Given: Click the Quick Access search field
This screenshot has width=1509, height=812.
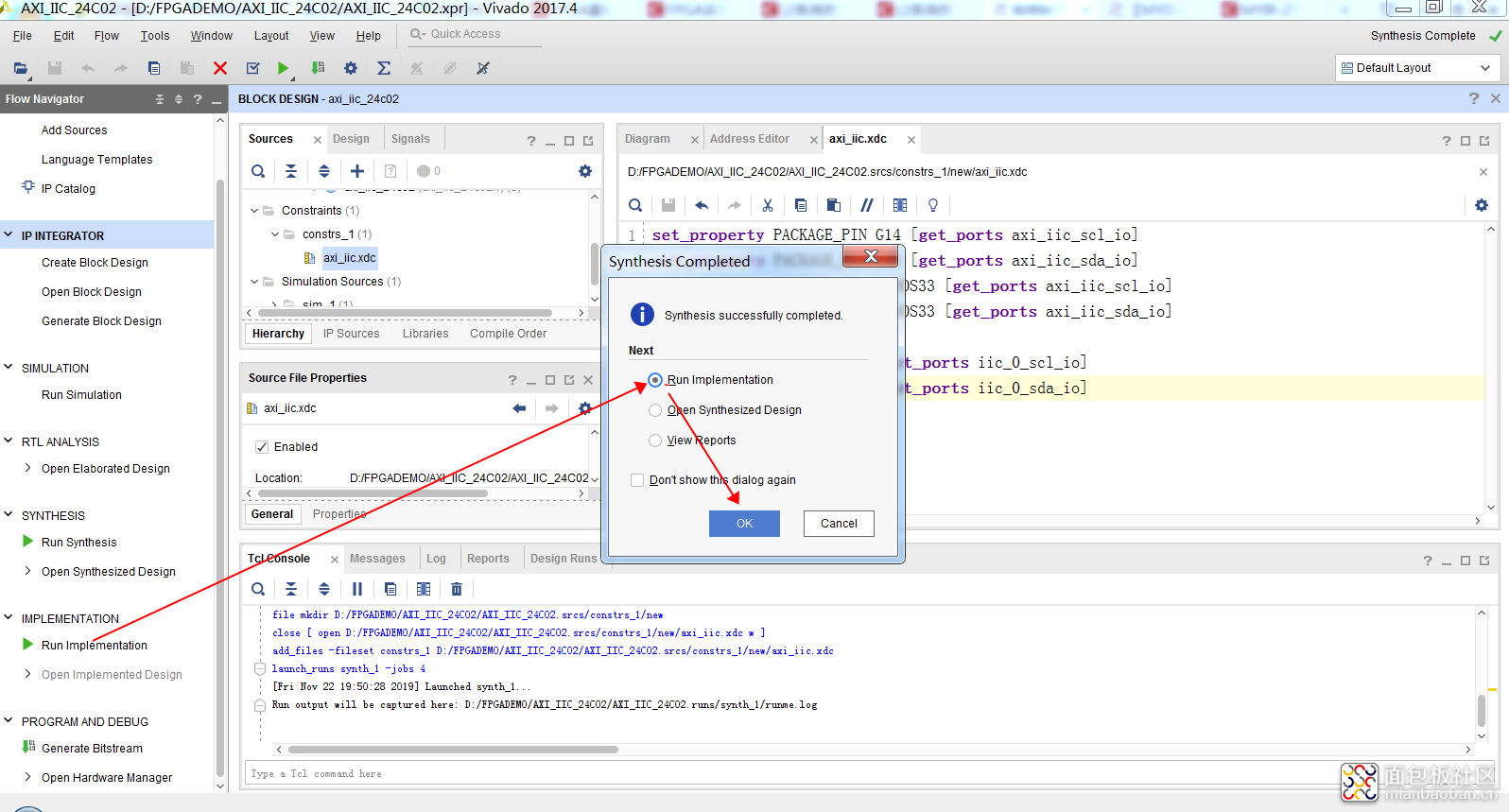Looking at the screenshot, I should [473, 34].
